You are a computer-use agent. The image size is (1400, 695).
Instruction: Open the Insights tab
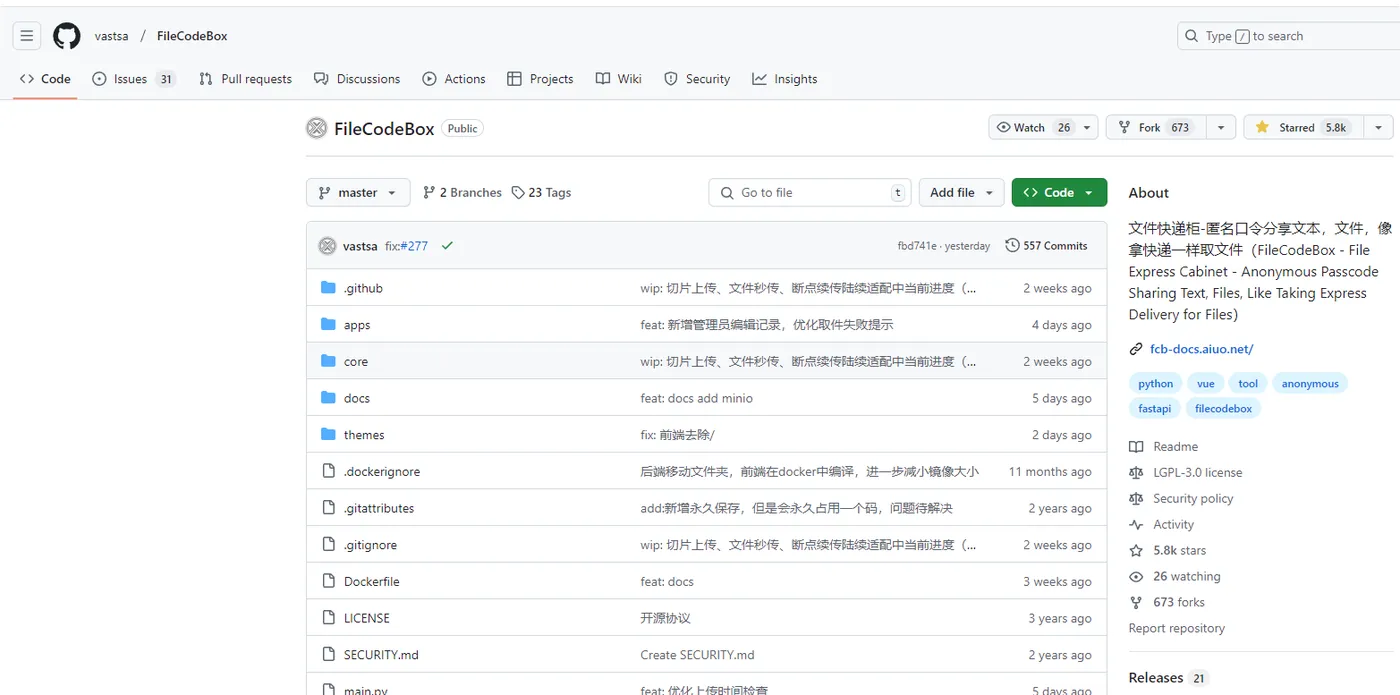pos(785,79)
